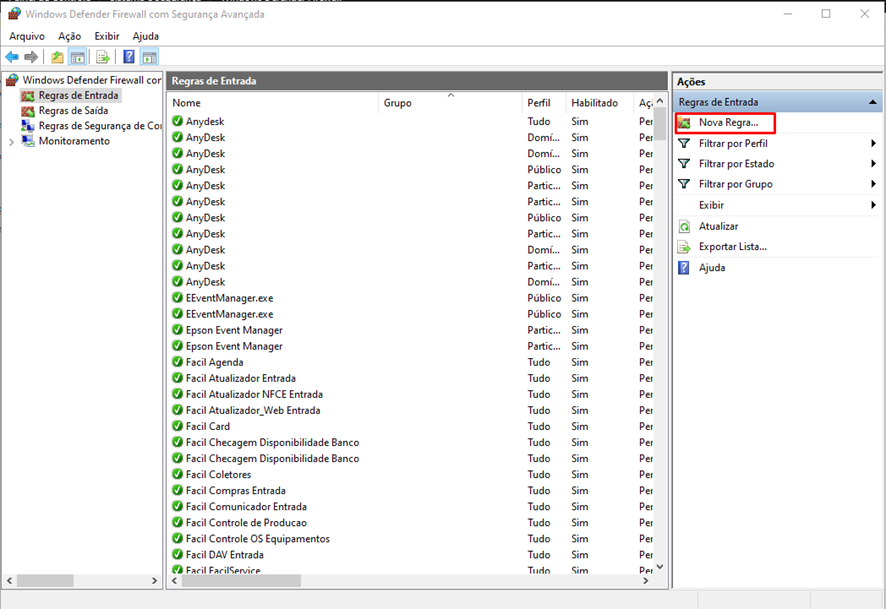Click the Exportar Lista icon in Ações
This screenshot has height=609, width=886.
pos(684,247)
